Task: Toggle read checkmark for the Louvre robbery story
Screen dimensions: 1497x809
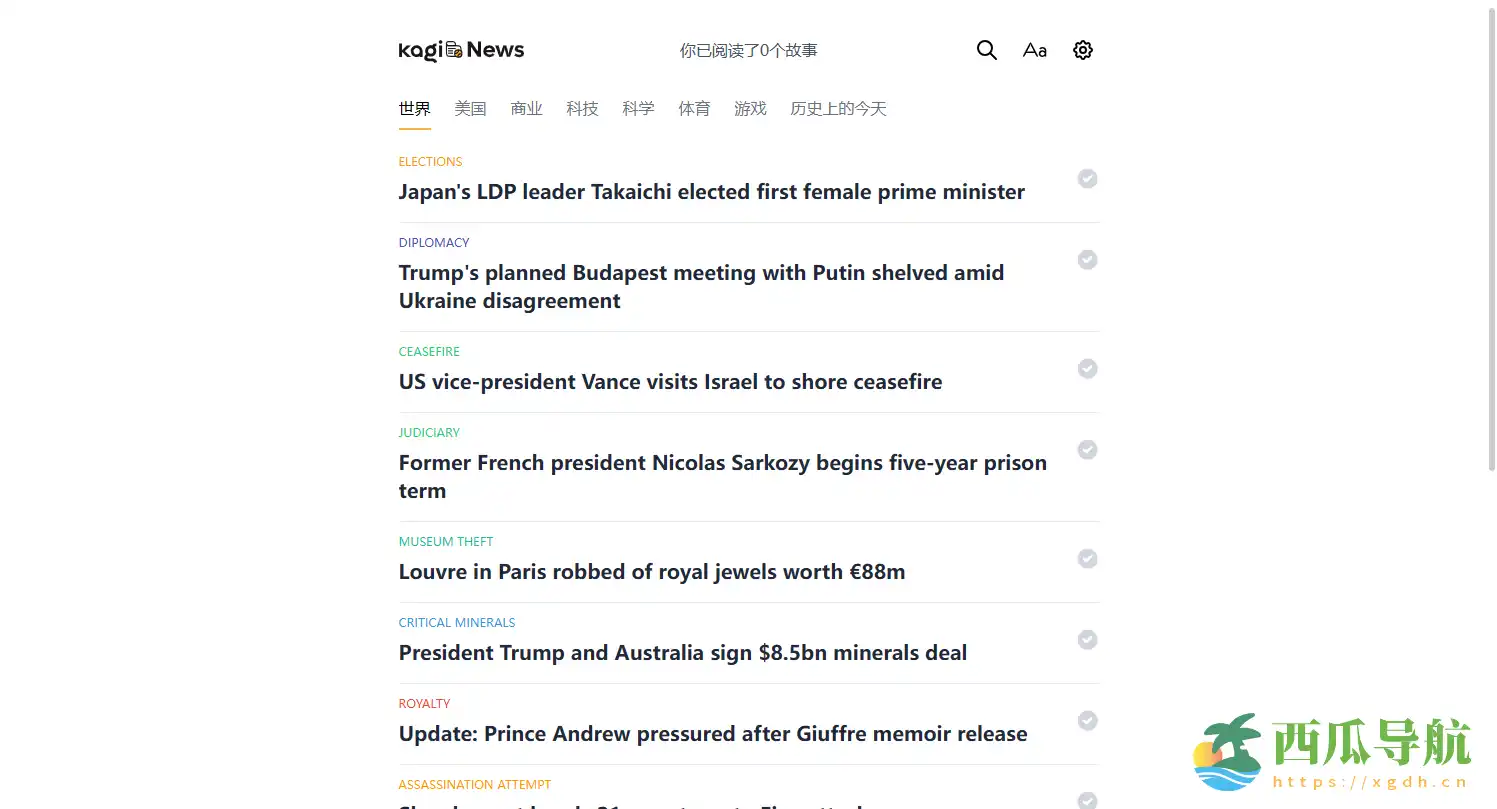Action: 1087,558
